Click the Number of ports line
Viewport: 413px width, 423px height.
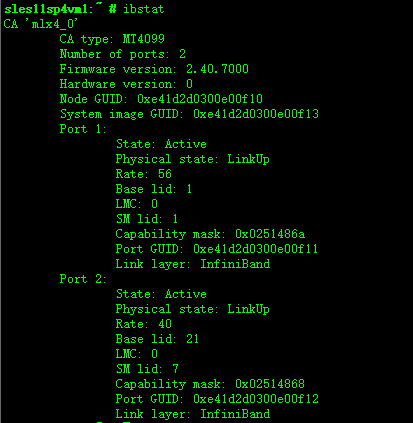pyautogui.click(x=123, y=54)
